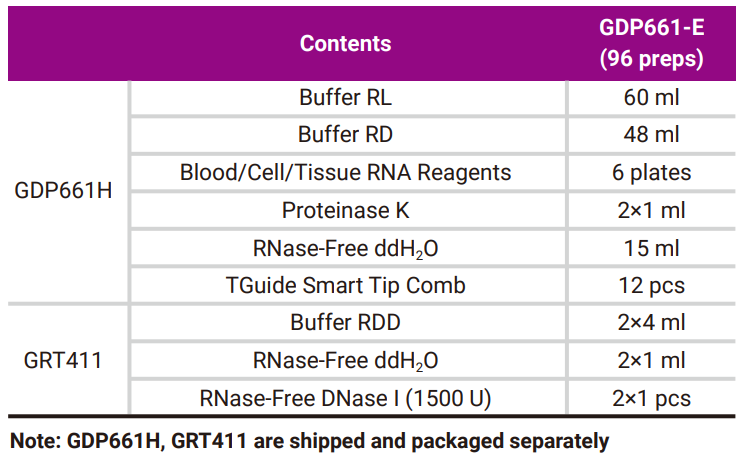Click the 6 plates quantity cell
Viewport: 746px width, 459px height.
click(651, 172)
